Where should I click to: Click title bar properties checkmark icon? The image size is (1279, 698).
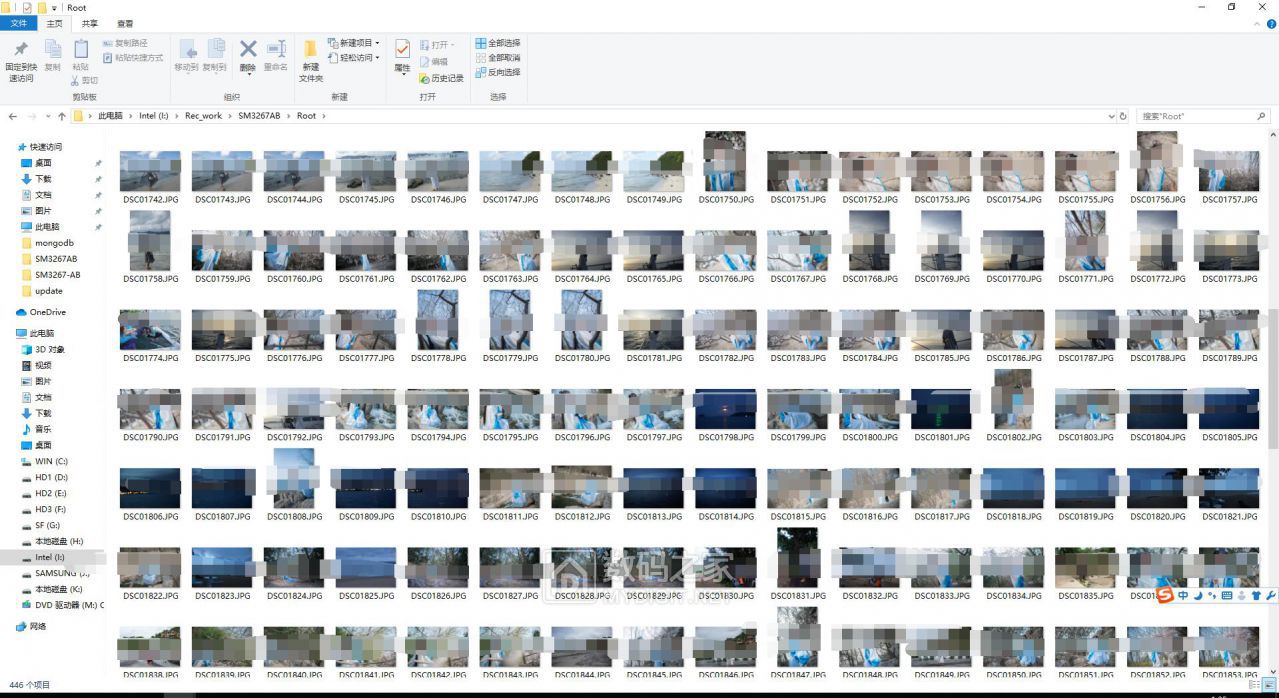(x=27, y=7)
